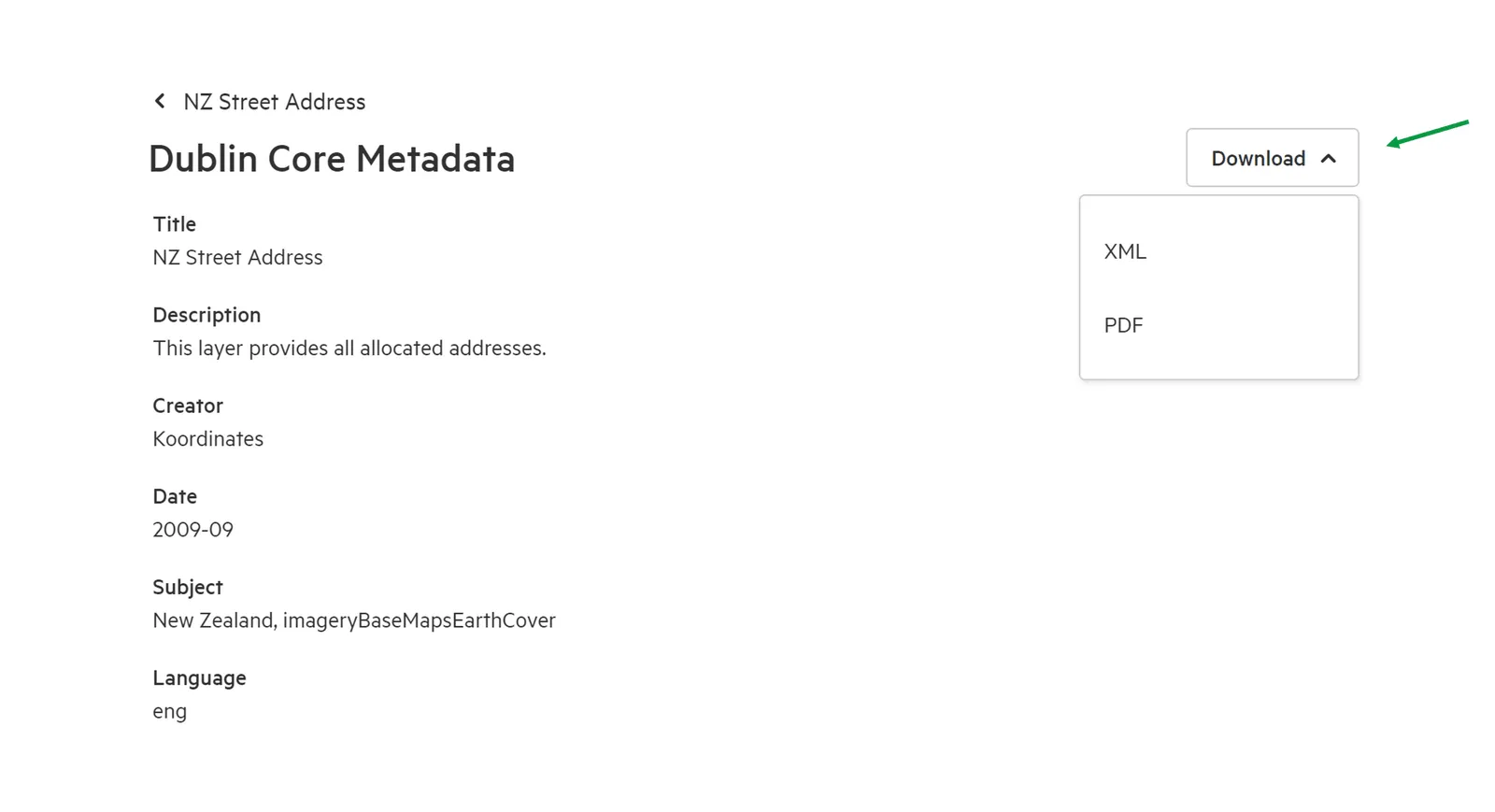Click the imageryBaseMapsEarthCover subject text
The height and width of the screenshot is (812, 1495).
pos(419,620)
